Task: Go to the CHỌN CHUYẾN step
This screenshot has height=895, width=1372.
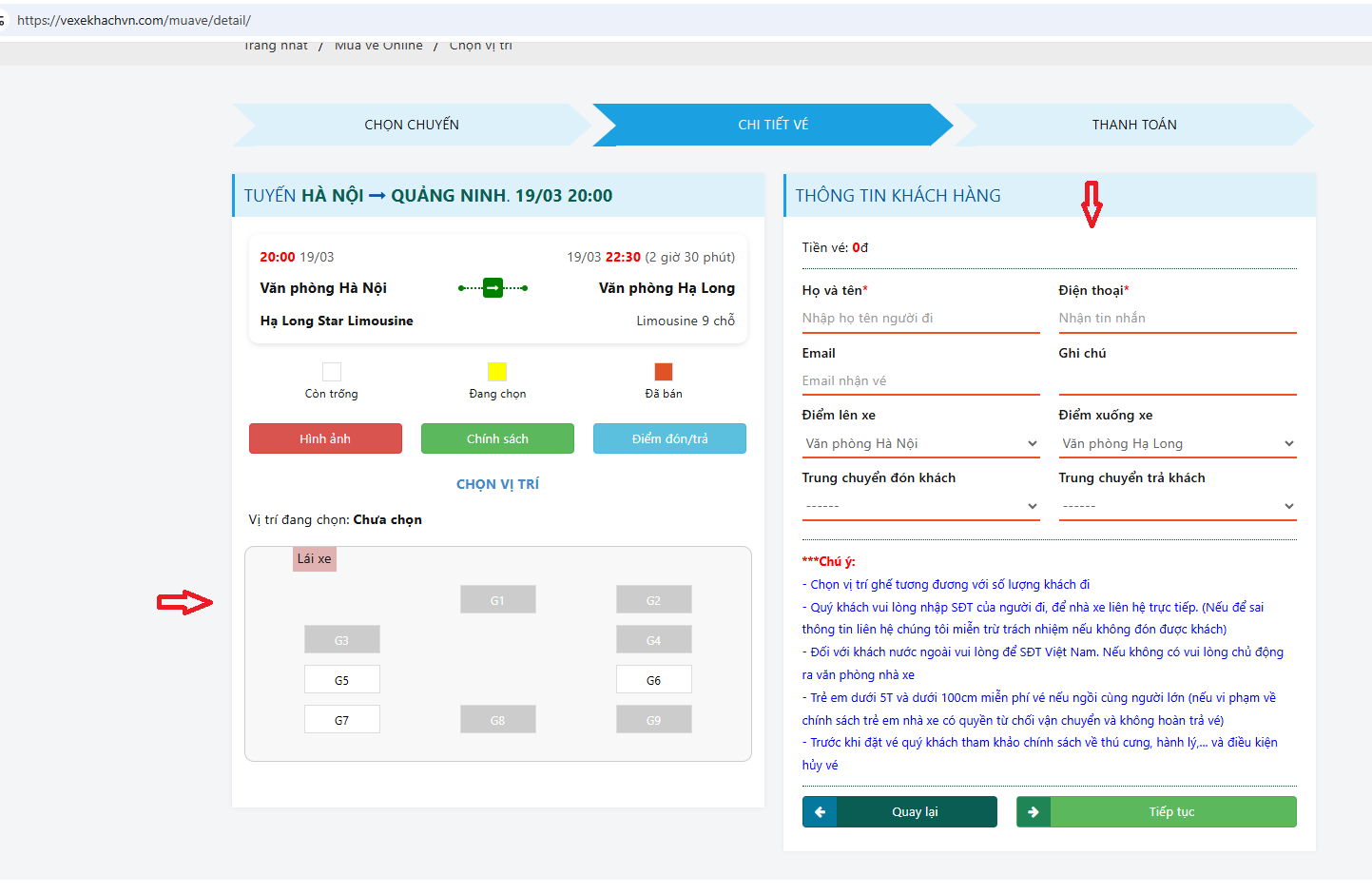Action: [x=412, y=125]
